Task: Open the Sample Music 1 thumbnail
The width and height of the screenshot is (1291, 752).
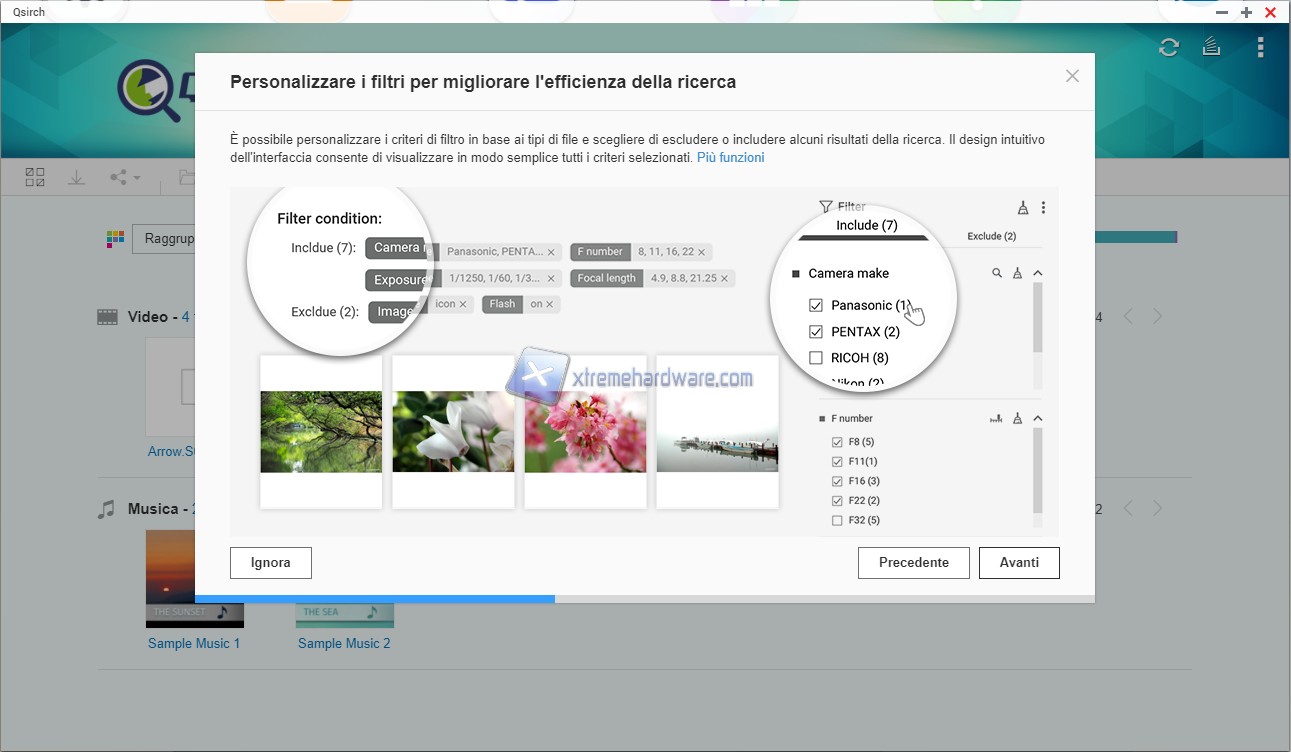Action: pyautogui.click(x=194, y=578)
